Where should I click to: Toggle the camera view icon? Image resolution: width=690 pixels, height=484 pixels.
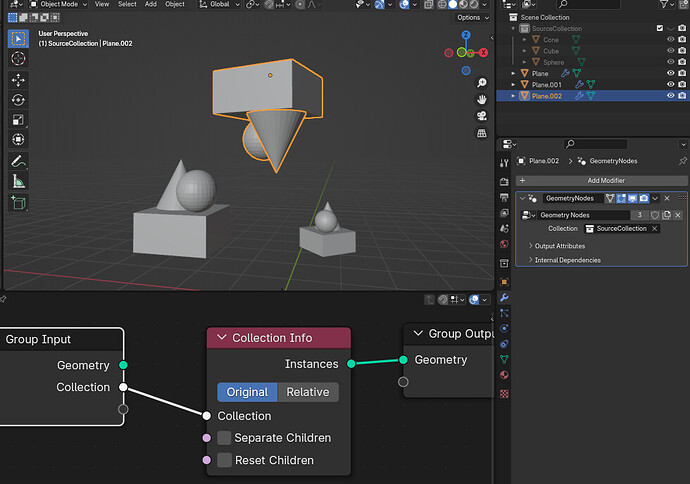482,116
